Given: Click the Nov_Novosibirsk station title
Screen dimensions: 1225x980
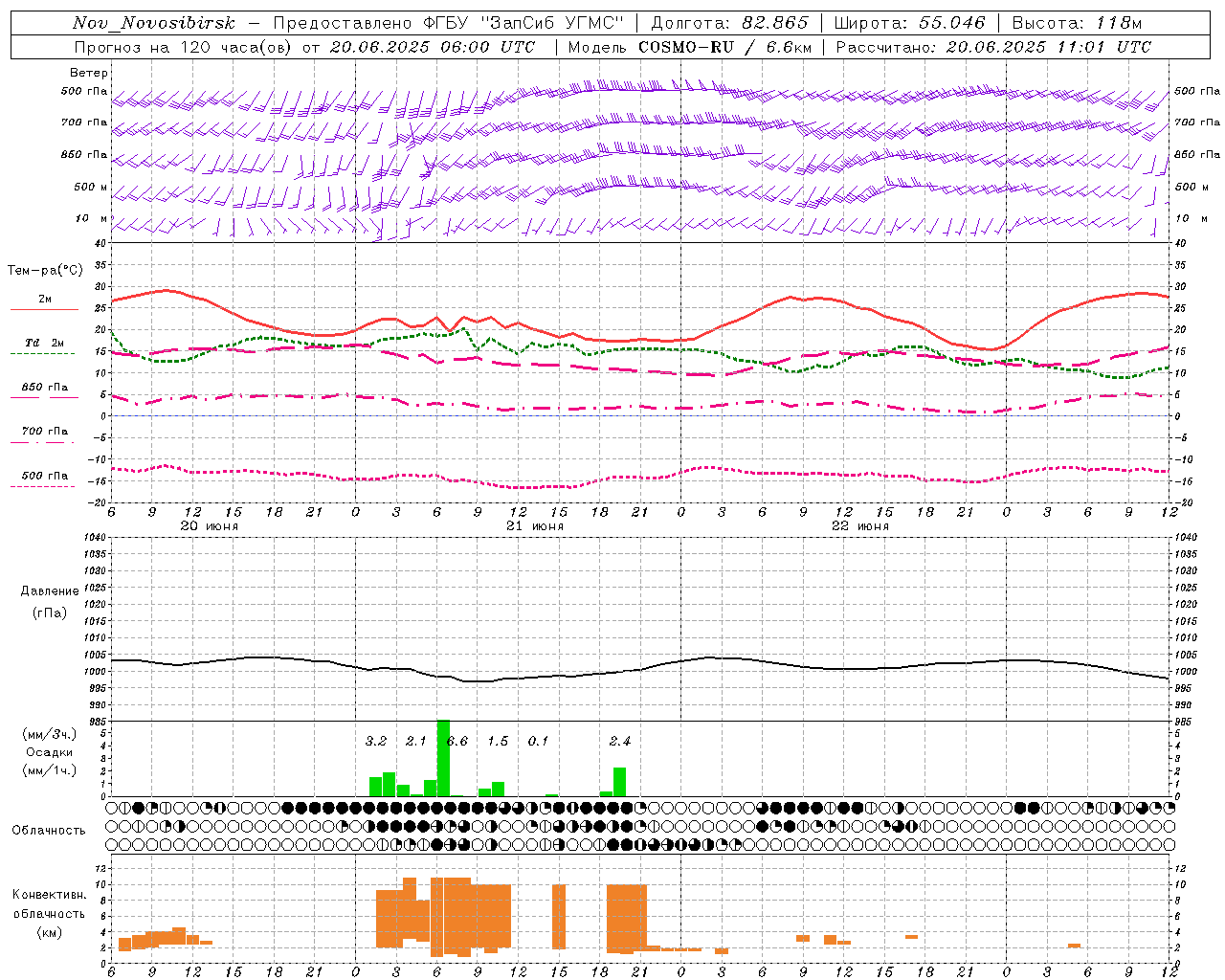Looking at the screenshot, I should pos(153,23).
